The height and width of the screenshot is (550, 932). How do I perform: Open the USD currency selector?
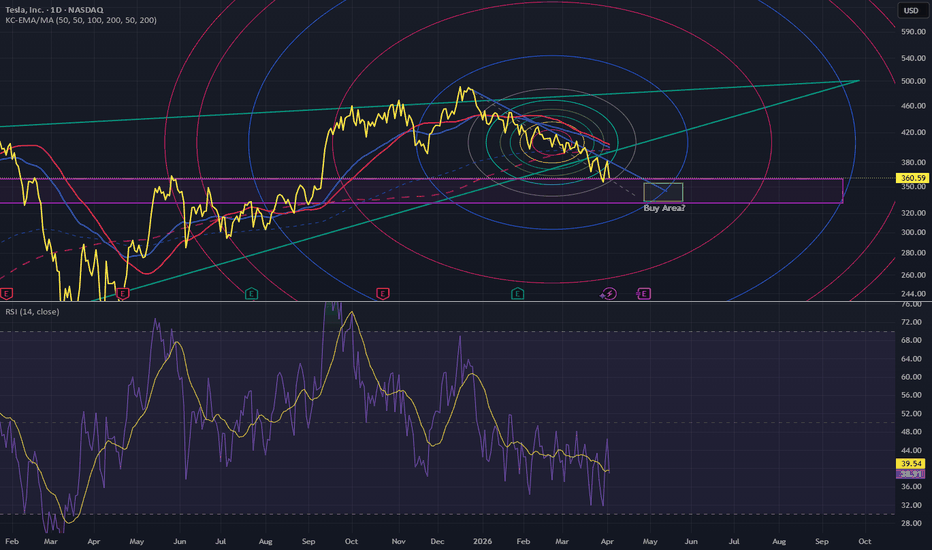pyautogui.click(x=911, y=11)
